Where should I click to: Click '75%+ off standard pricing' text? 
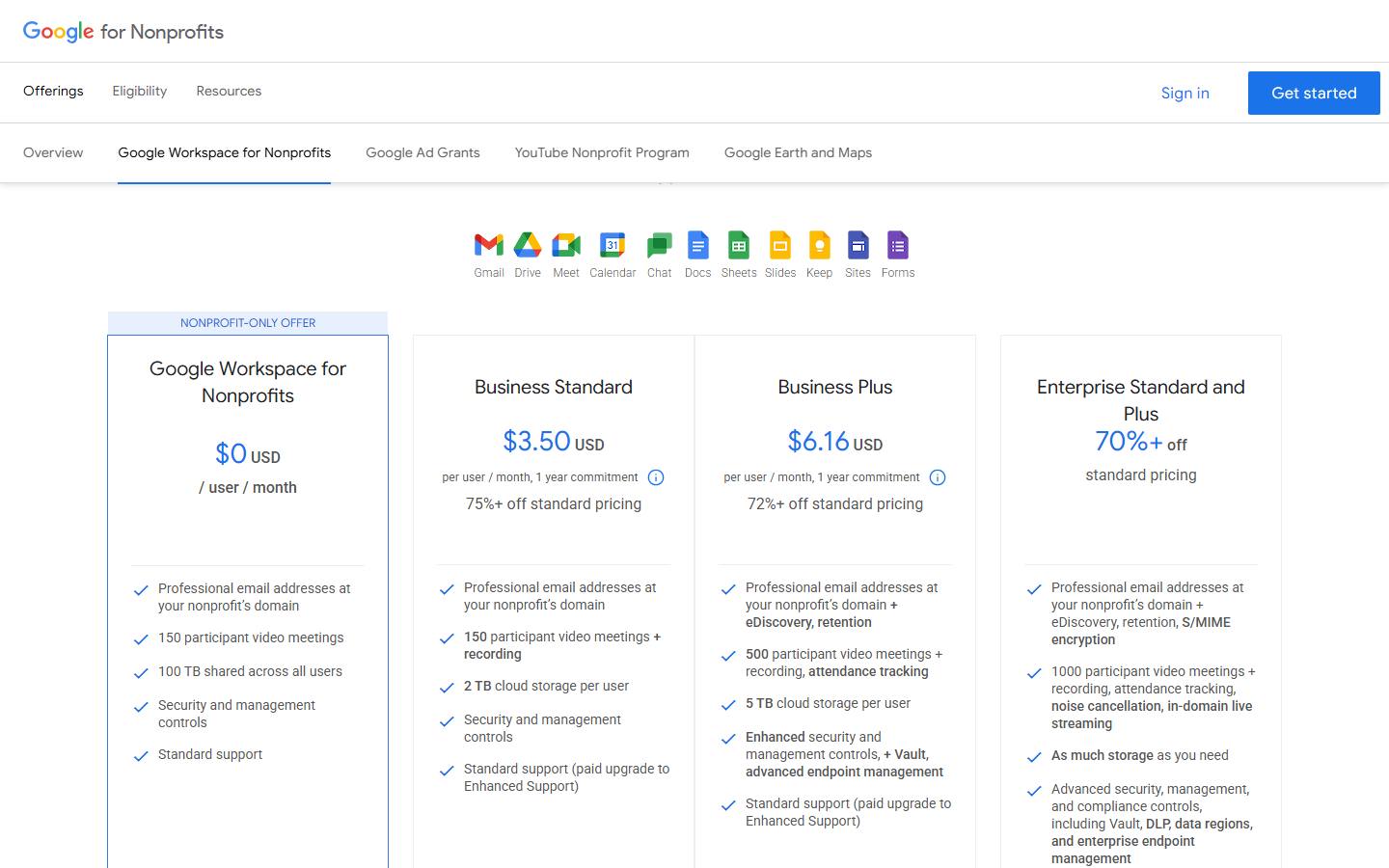(x=554, y=503)
